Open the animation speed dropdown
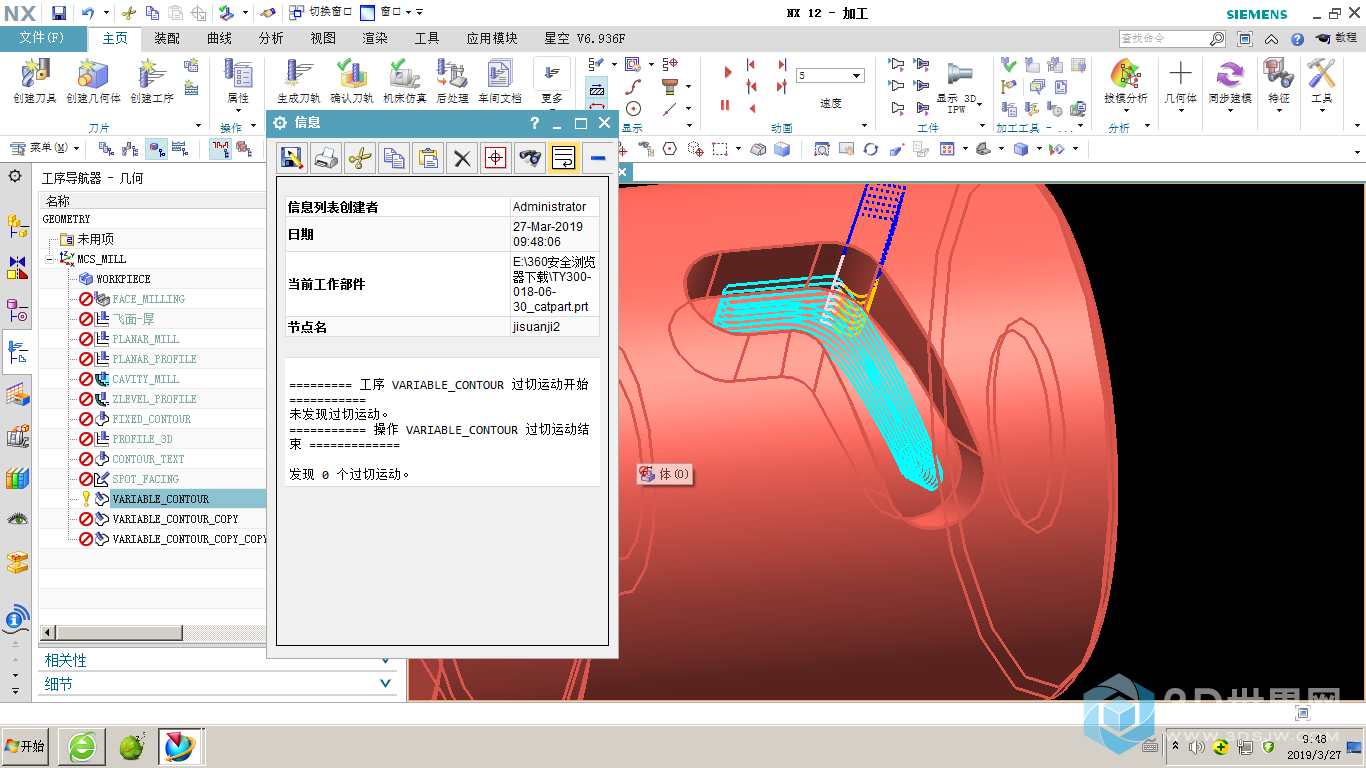 point(857,76)
